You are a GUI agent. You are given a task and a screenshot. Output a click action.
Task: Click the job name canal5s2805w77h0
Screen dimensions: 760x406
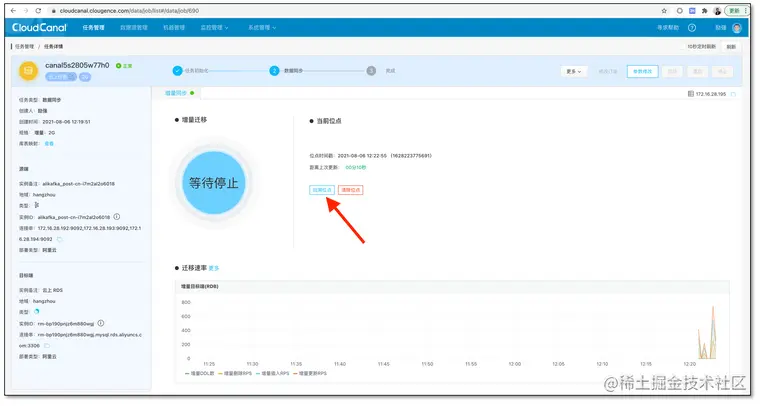click(x=77, y=65)
